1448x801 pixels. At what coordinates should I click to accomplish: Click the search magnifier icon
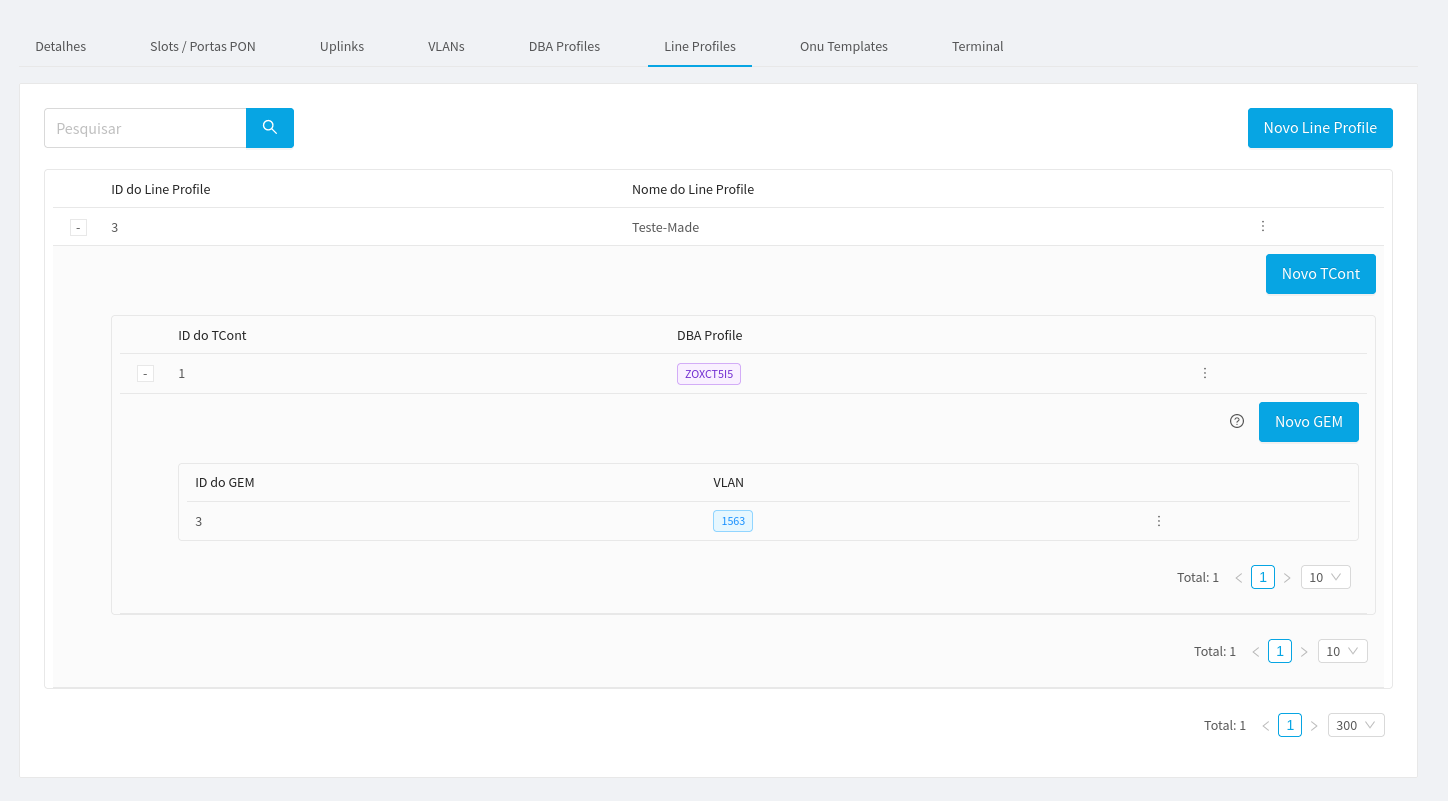269,128
